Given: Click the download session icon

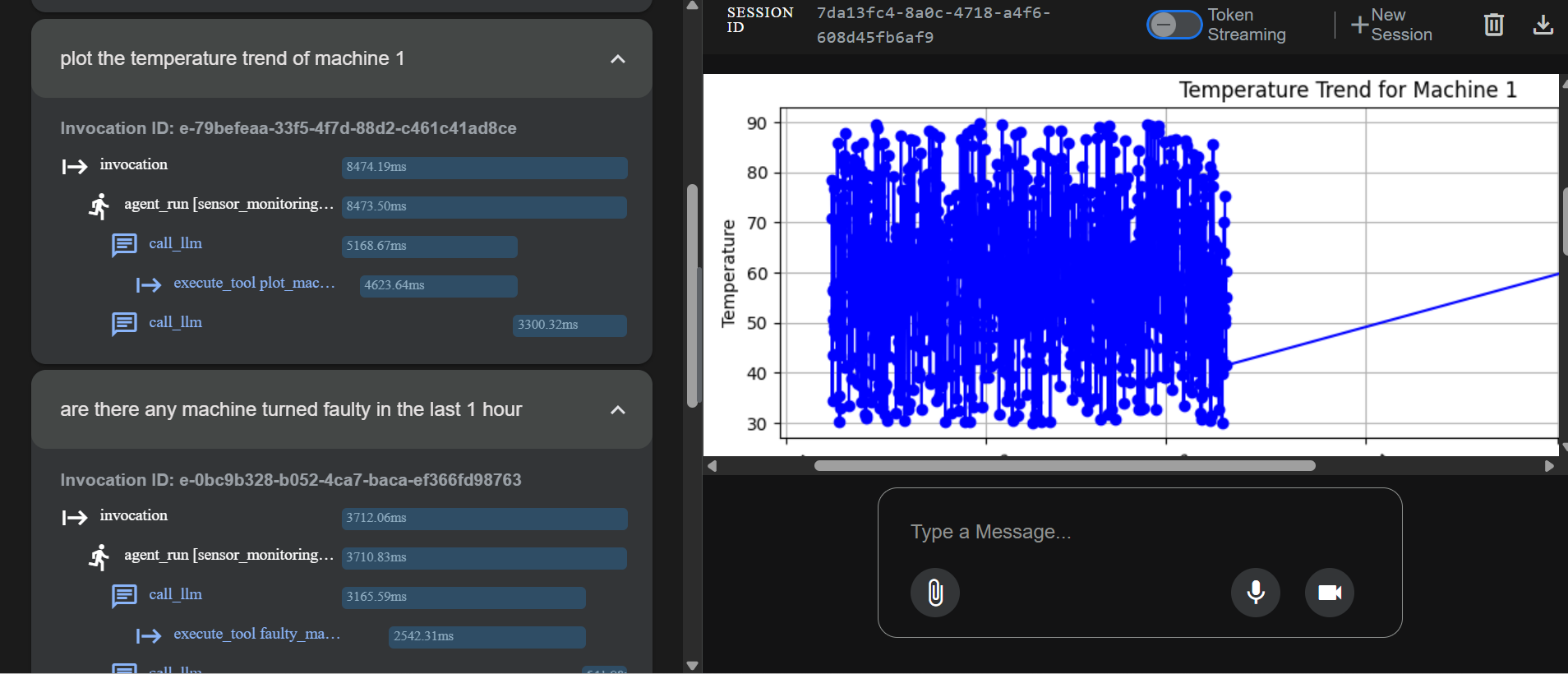Looking at the screenshot, I should tap(1543, 25).
